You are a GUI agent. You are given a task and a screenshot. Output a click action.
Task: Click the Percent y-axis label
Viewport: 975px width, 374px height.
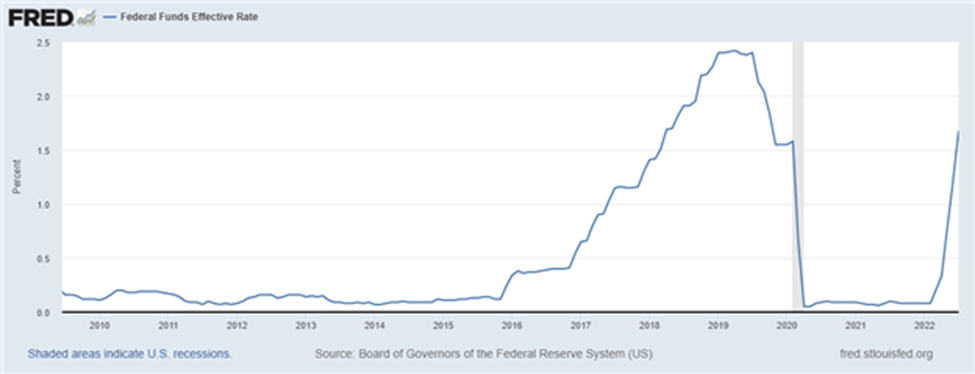point(17,177)
